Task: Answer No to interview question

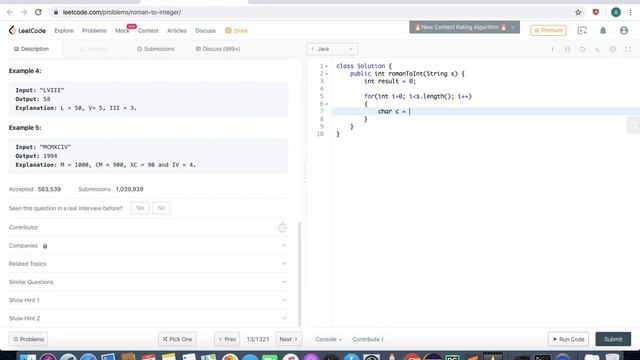Action: tap(161, 208)
